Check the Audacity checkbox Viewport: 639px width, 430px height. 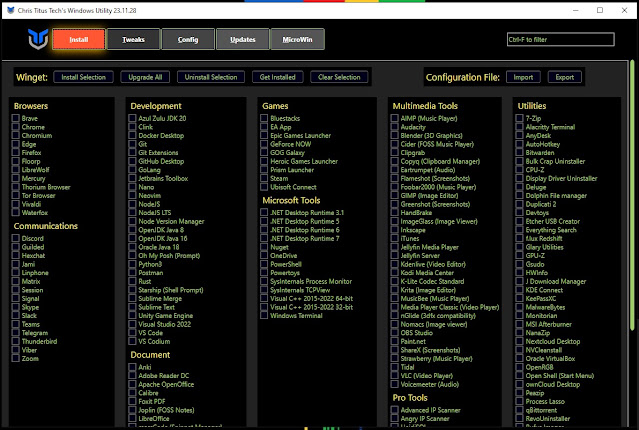click(x=395, y=127)
